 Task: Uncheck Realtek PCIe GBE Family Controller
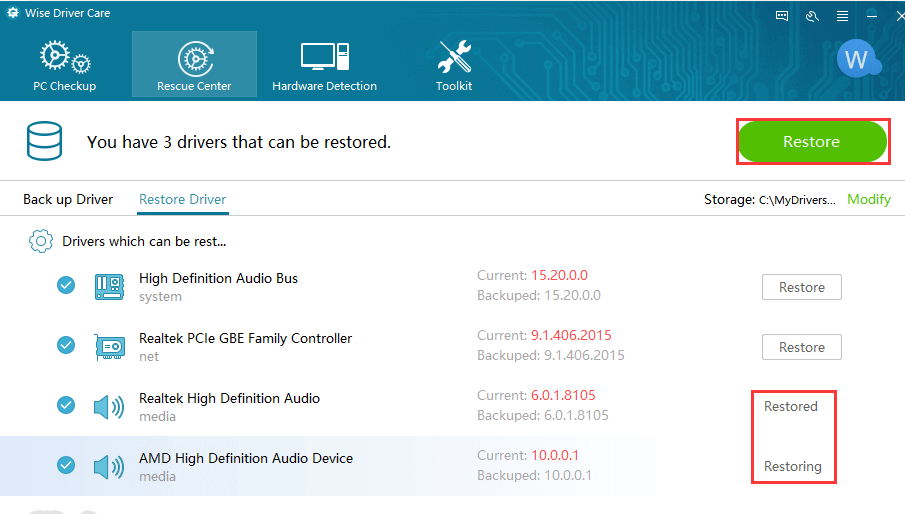coord(66,345)
